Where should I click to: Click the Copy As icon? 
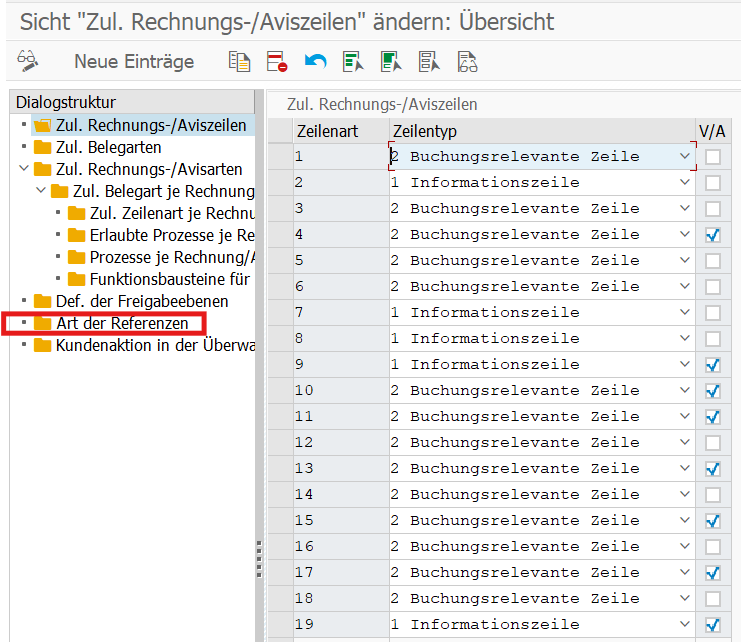point(238,62)
